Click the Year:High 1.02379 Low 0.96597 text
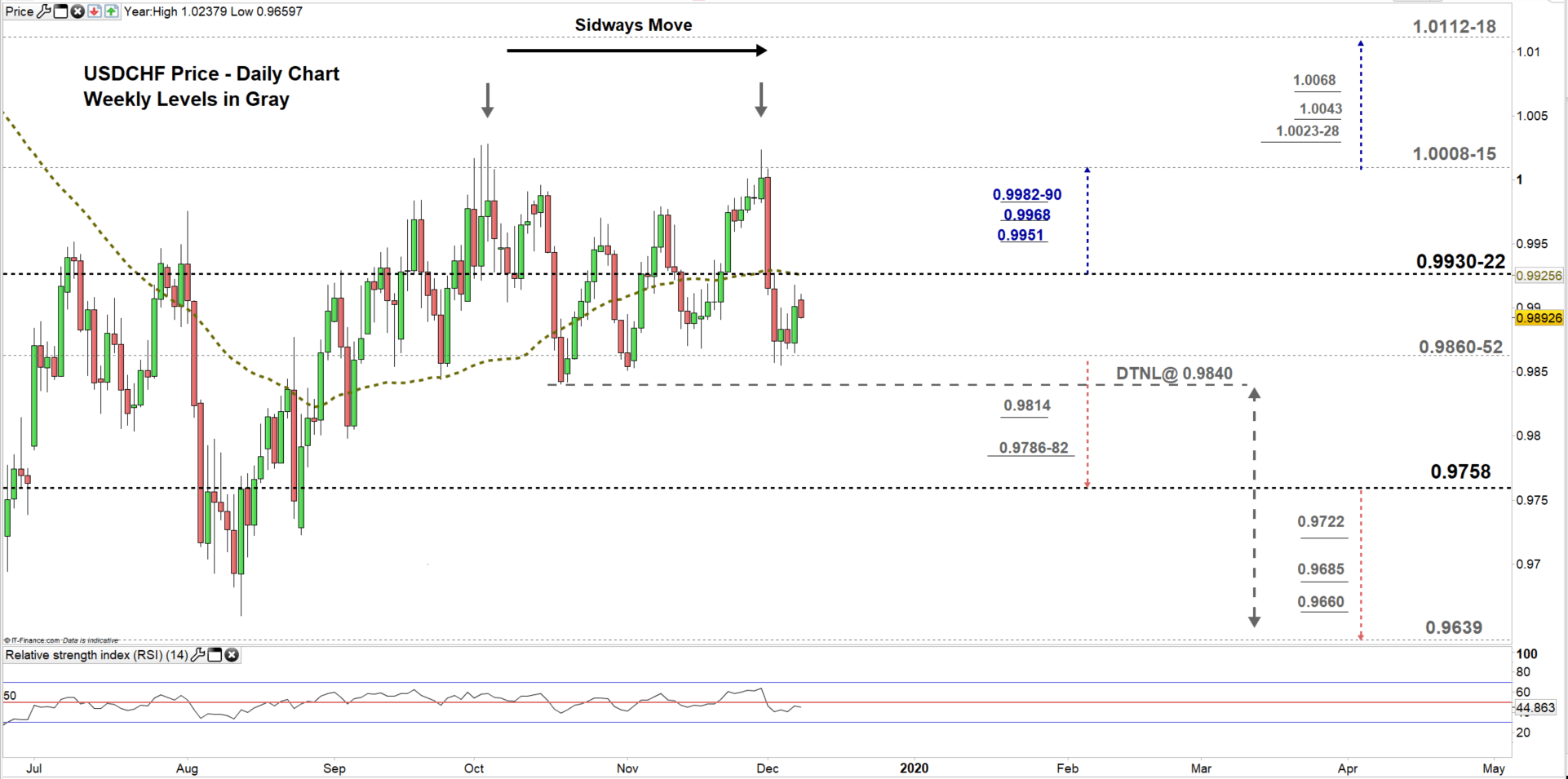Viewport: 1568px width, 779px height. (x=213, y=11)
